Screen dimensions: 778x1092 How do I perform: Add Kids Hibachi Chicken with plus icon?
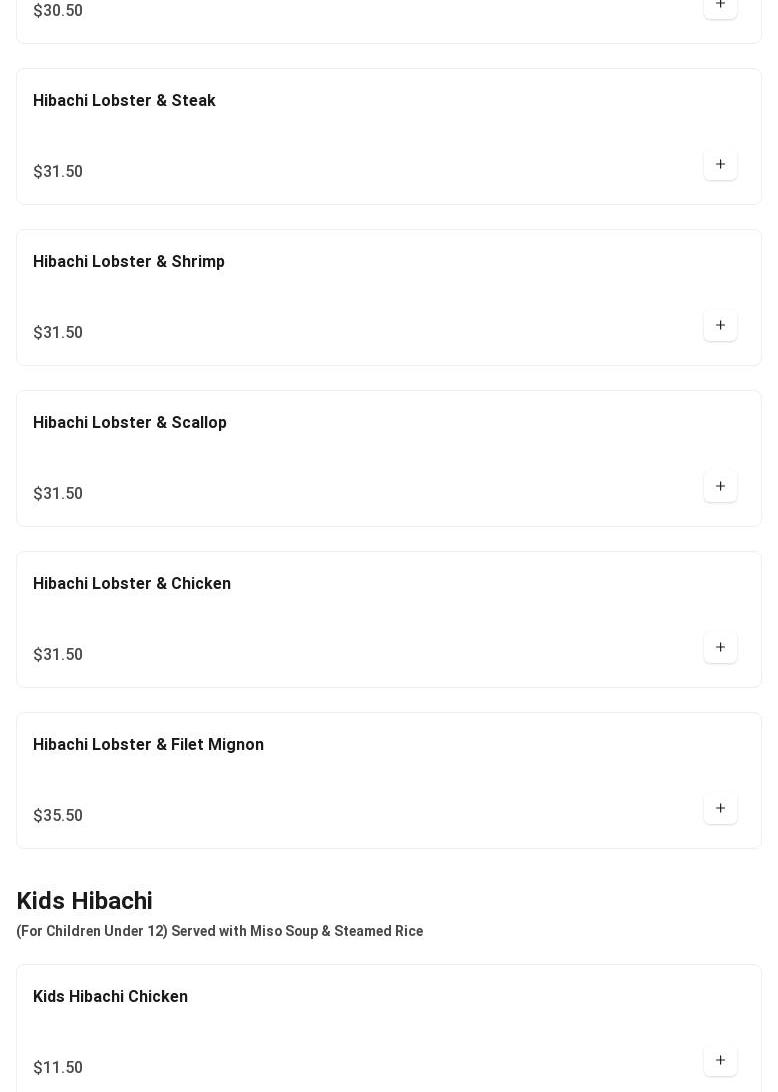click(720, 1061)
